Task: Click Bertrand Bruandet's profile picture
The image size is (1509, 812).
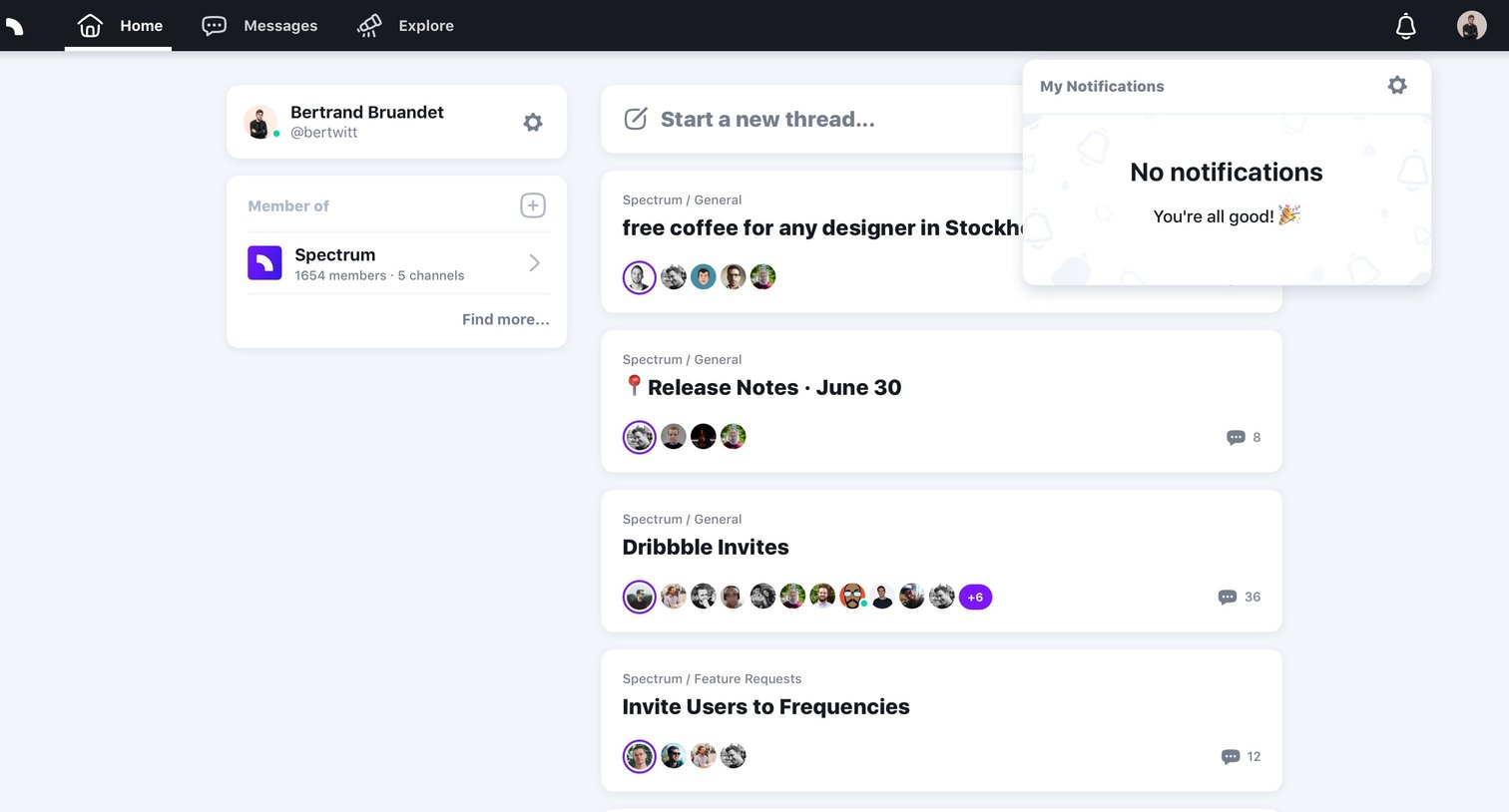Action: click(x=260, y=122)
